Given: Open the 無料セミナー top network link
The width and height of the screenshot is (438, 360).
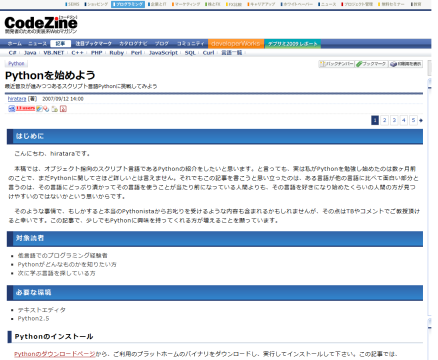Looking at the screenshot, I should point(391,4).
